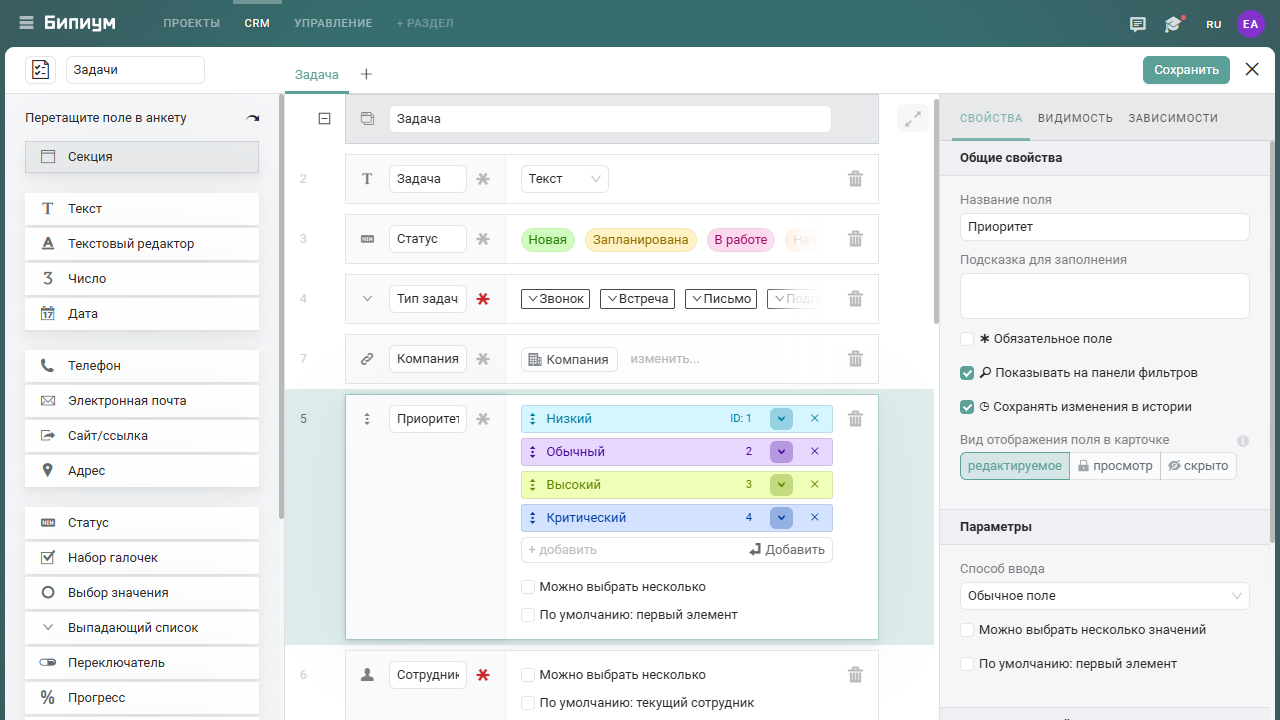Uncheck Показывать на панели фильтров
This screenshot has height=720, width=1280.
click(967, 373)
